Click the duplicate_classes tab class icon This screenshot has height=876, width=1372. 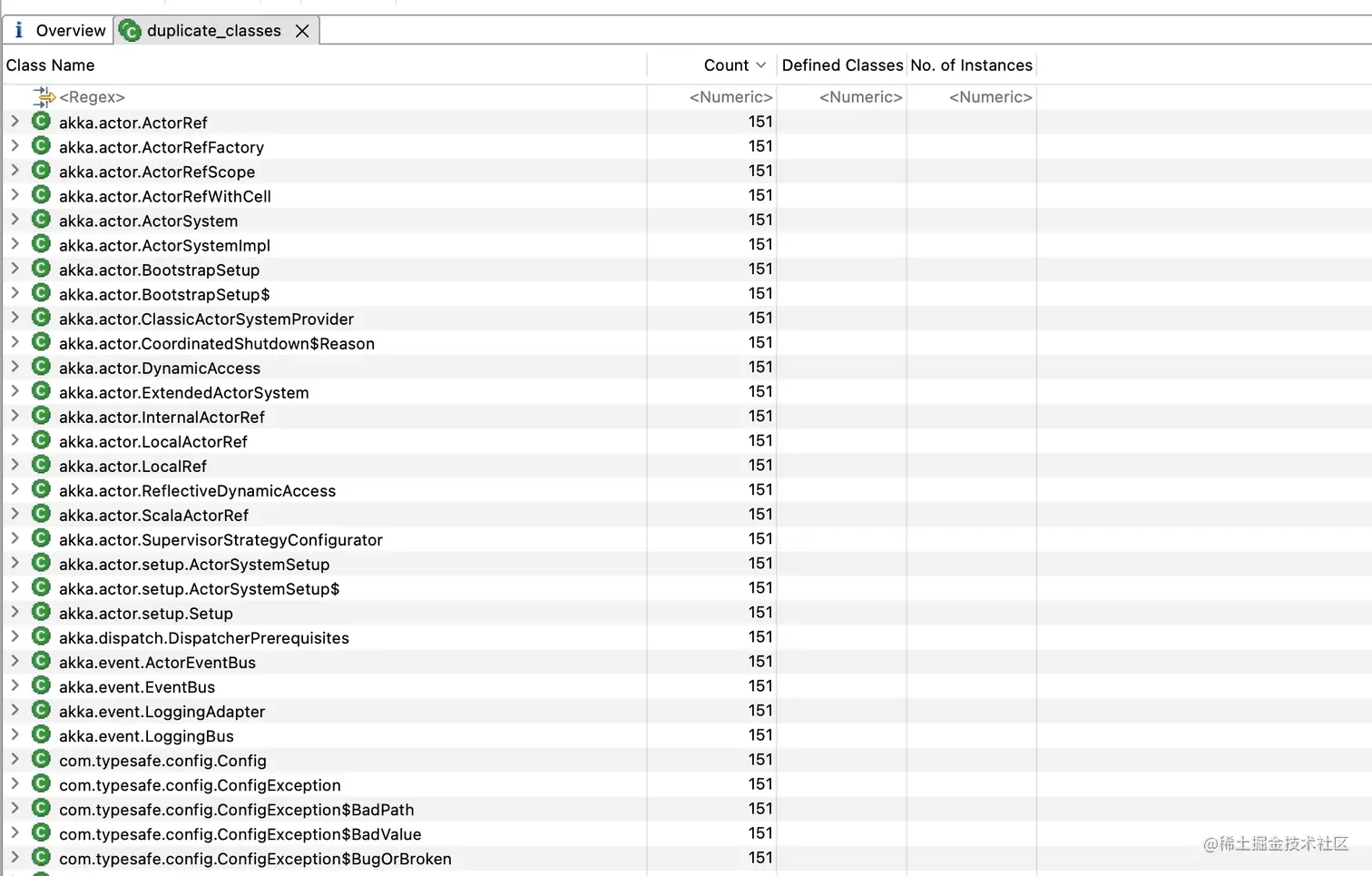131,31
